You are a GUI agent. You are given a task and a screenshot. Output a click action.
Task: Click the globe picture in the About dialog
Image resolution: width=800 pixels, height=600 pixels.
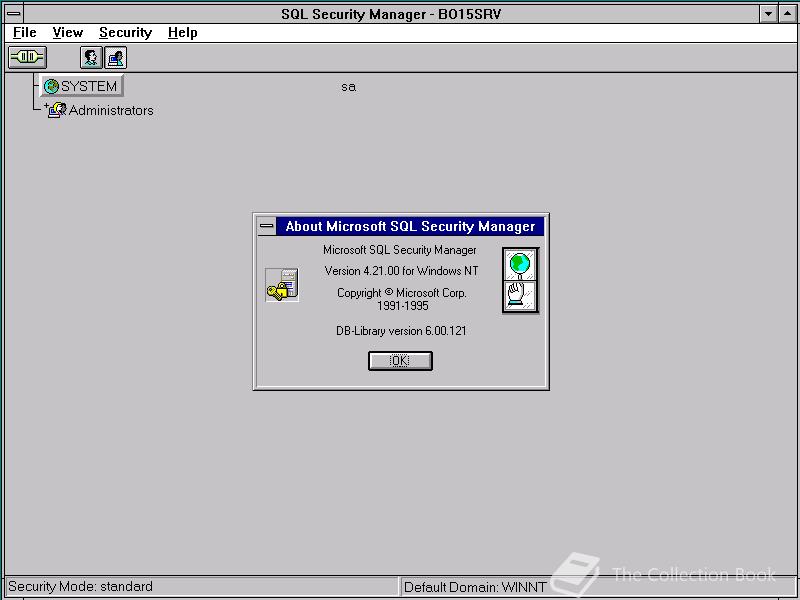520,264
